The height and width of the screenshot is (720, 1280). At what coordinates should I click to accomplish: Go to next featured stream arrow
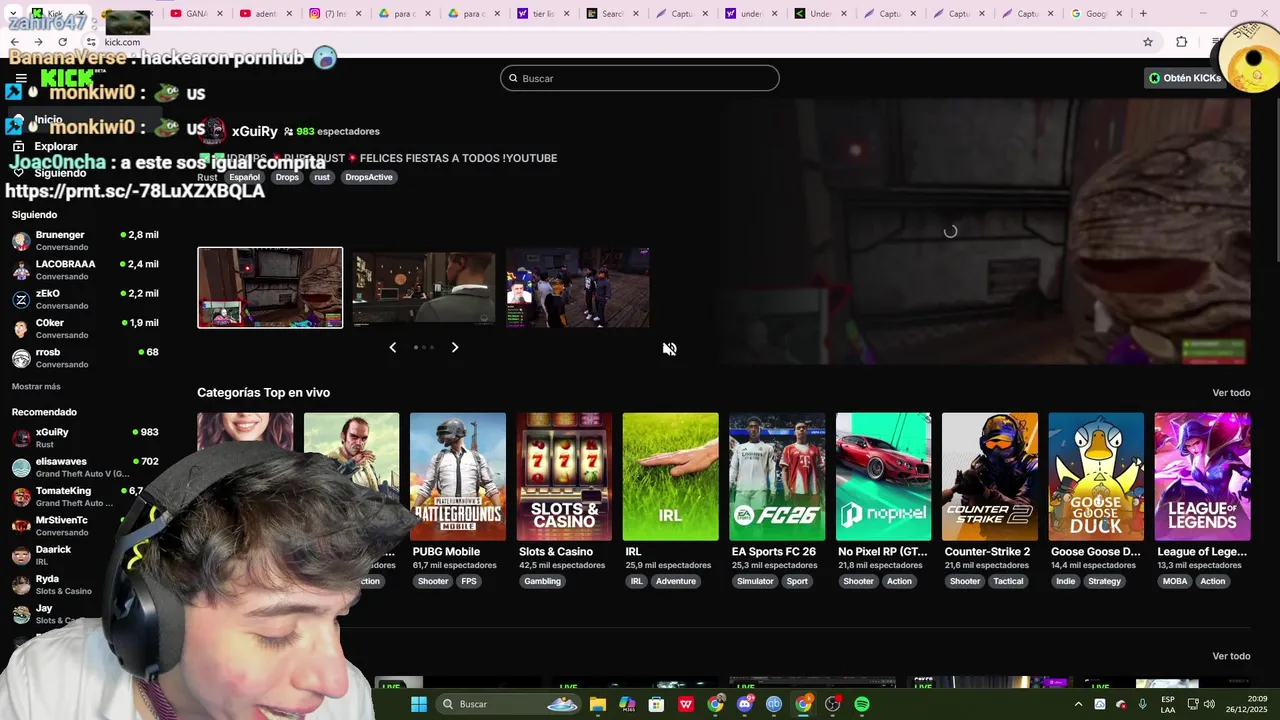[x=455, y=347]
